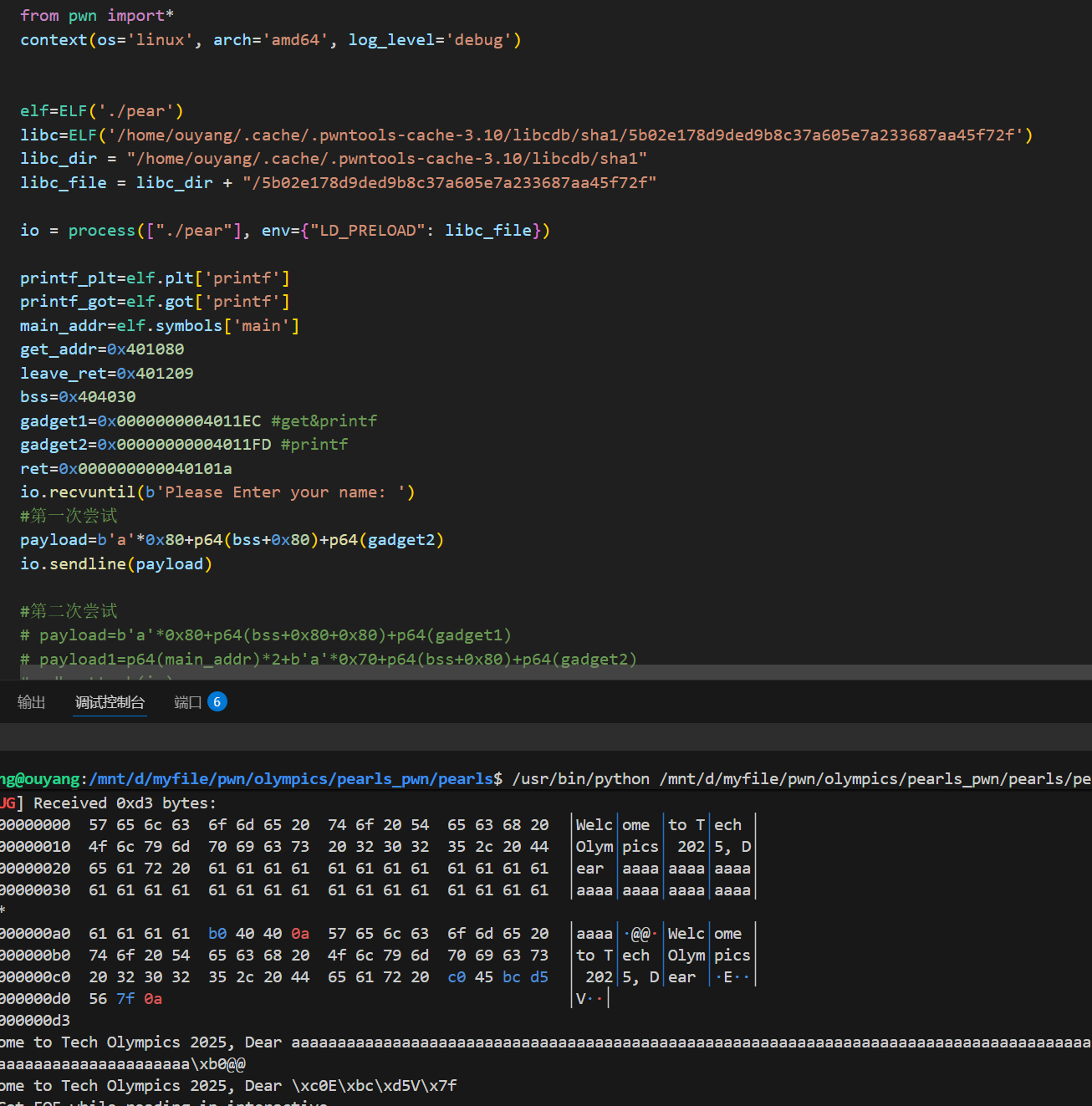Click the io = process(["./pear"]) line
Image resolution: width=1092 pixels, height=1106 pixels.
(285, 231)
